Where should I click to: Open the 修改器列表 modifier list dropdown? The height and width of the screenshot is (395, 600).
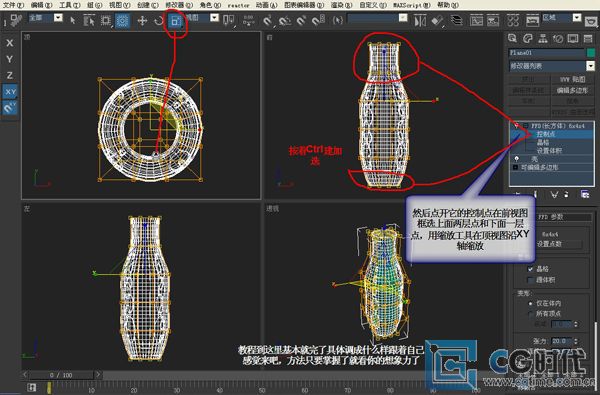point(552,66)
